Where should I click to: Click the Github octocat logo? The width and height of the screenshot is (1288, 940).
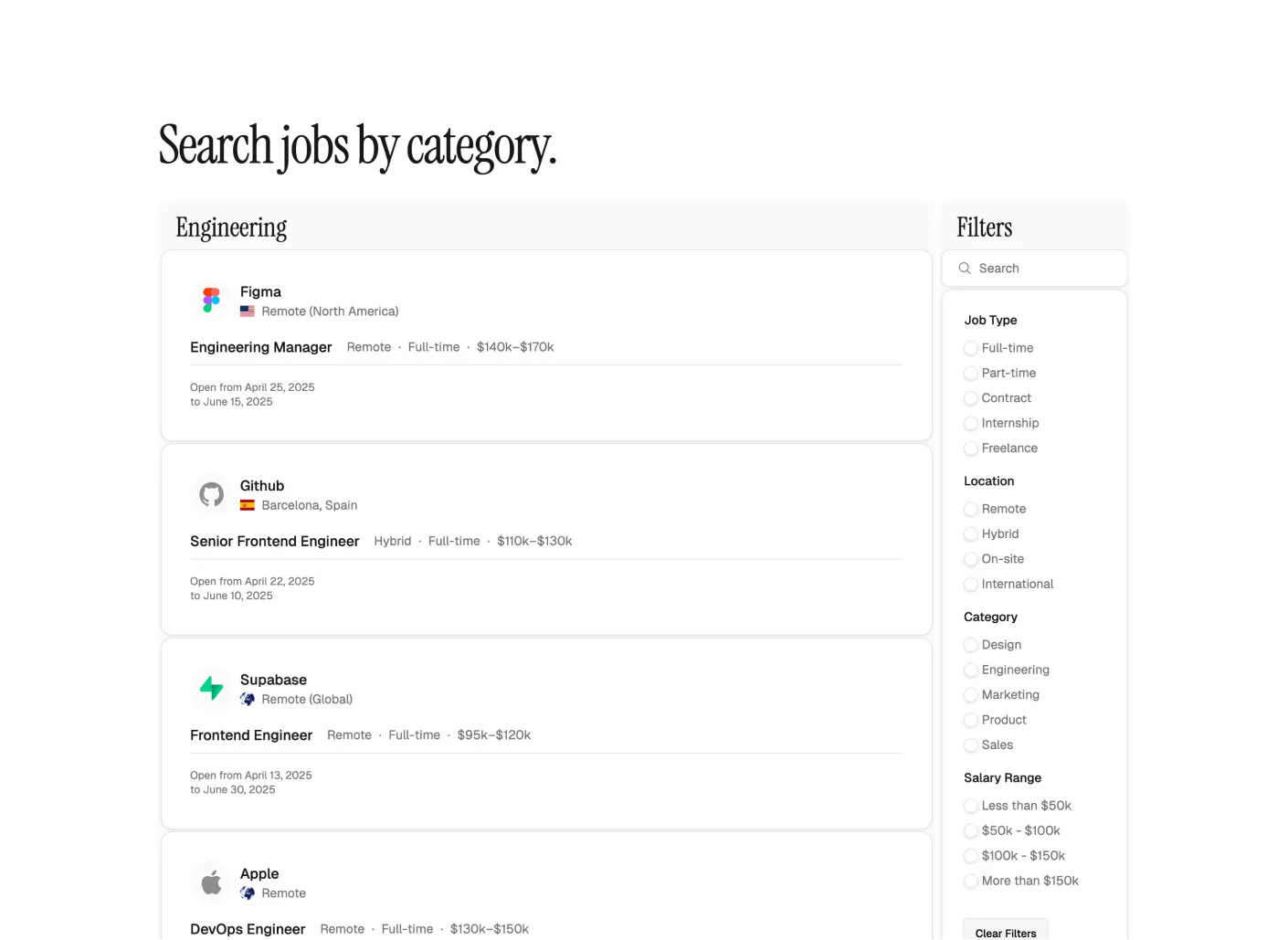coord(212,494)
